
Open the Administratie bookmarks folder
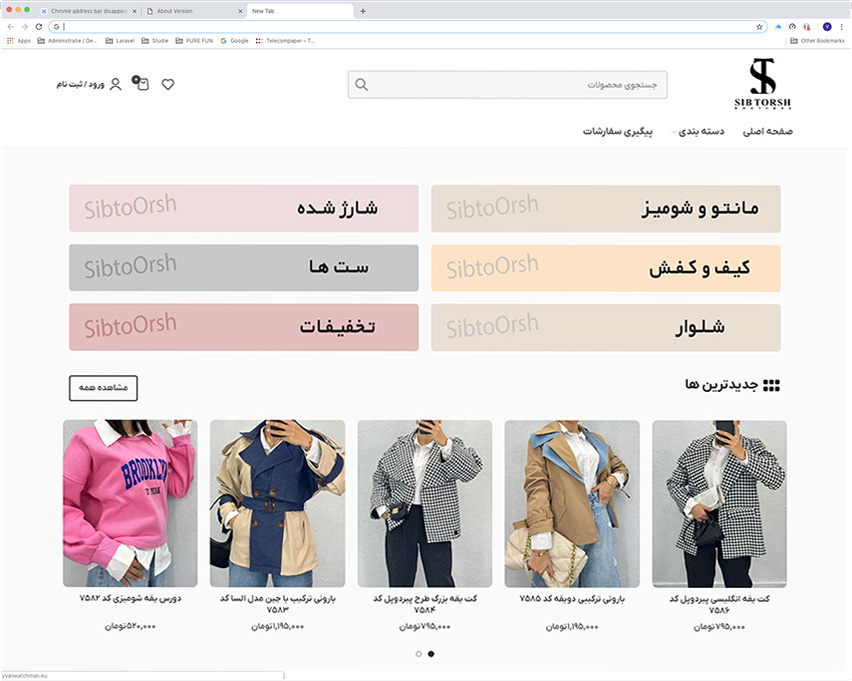(x=67, y=41)
